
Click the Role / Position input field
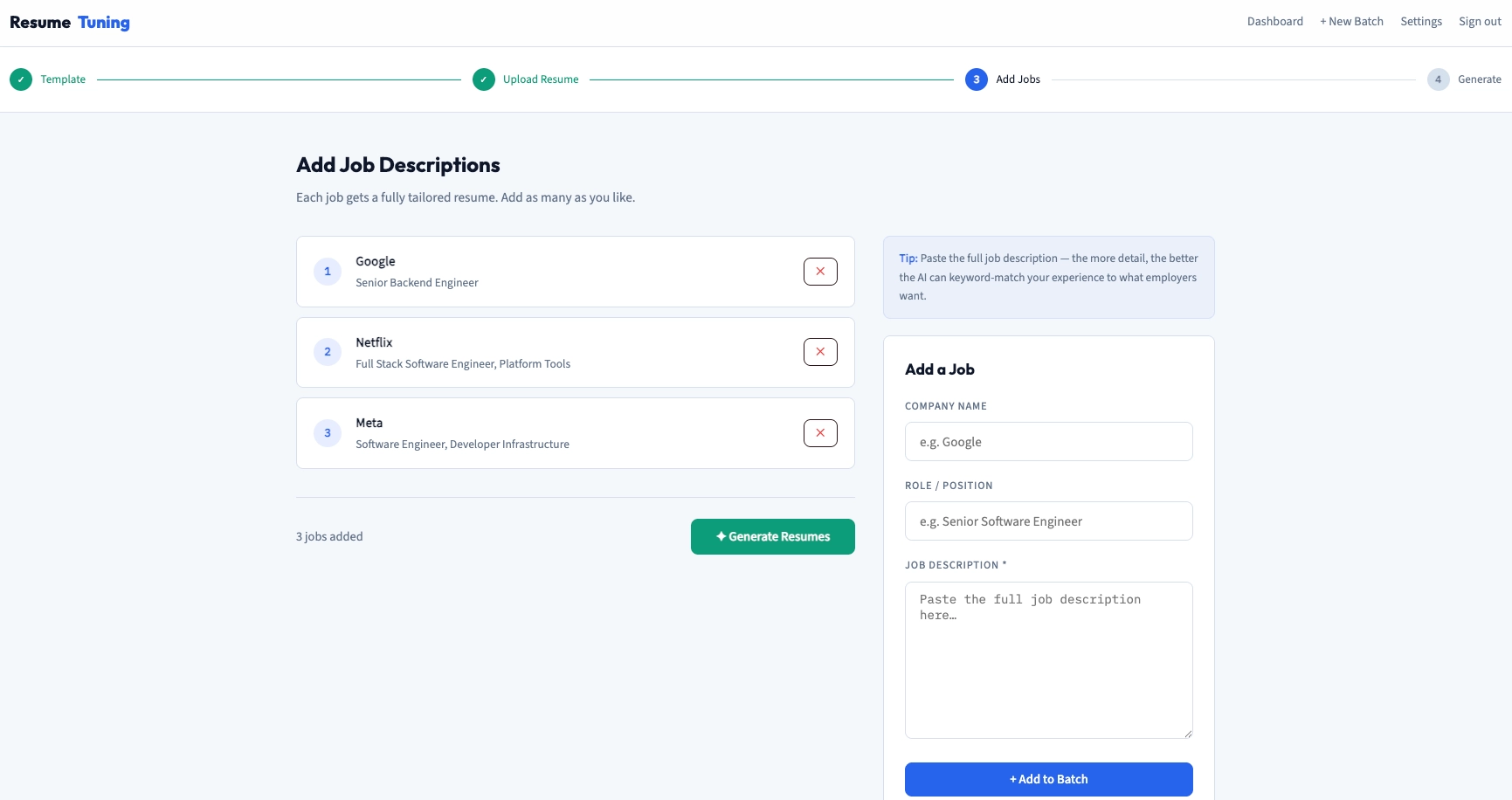click(1047, 521)
